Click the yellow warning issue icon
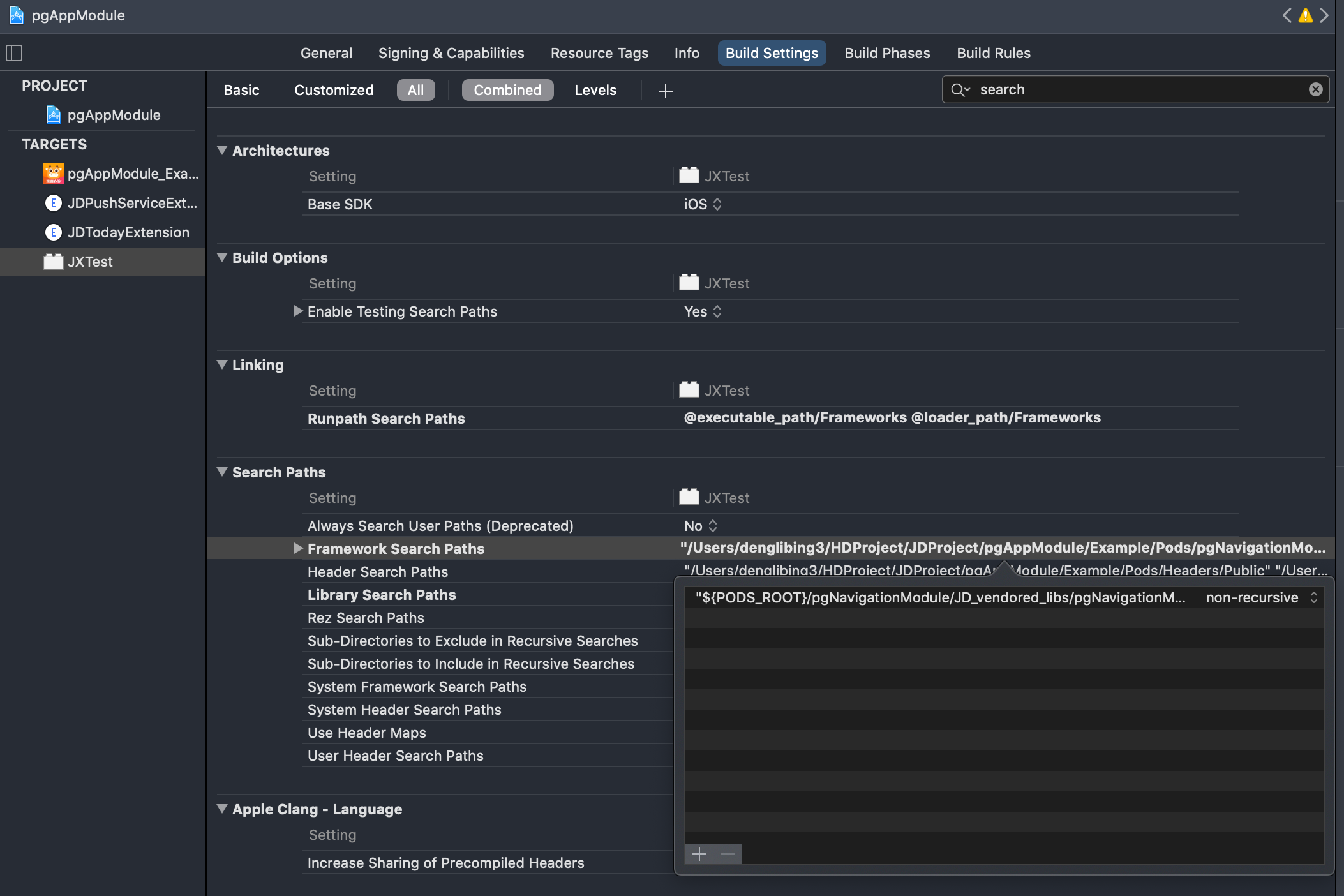The image size is (1344, 896). (1306, 15)
